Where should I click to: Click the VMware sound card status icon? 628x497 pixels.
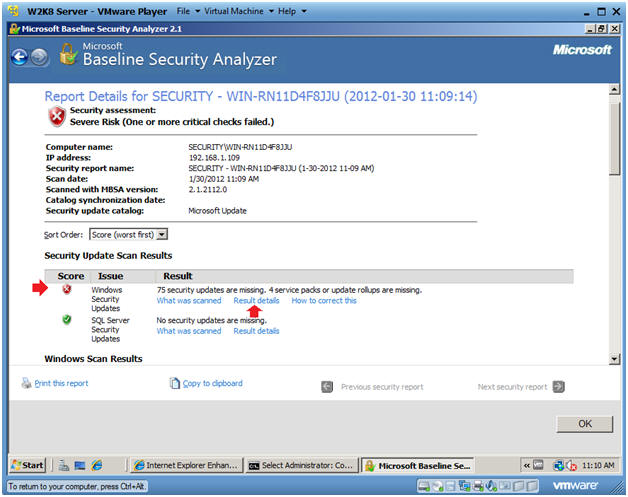tap(491, 486)
